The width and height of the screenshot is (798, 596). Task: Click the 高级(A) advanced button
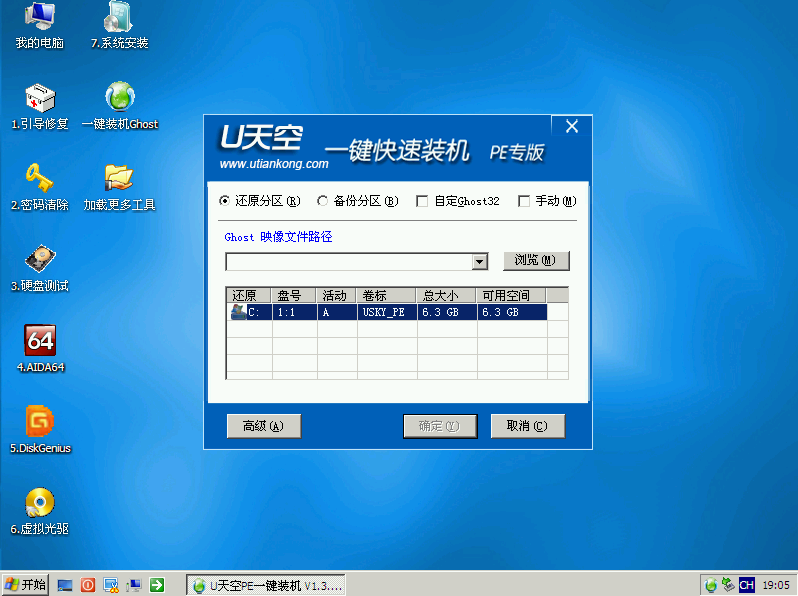pyautogui.click(x=264, y=426)
